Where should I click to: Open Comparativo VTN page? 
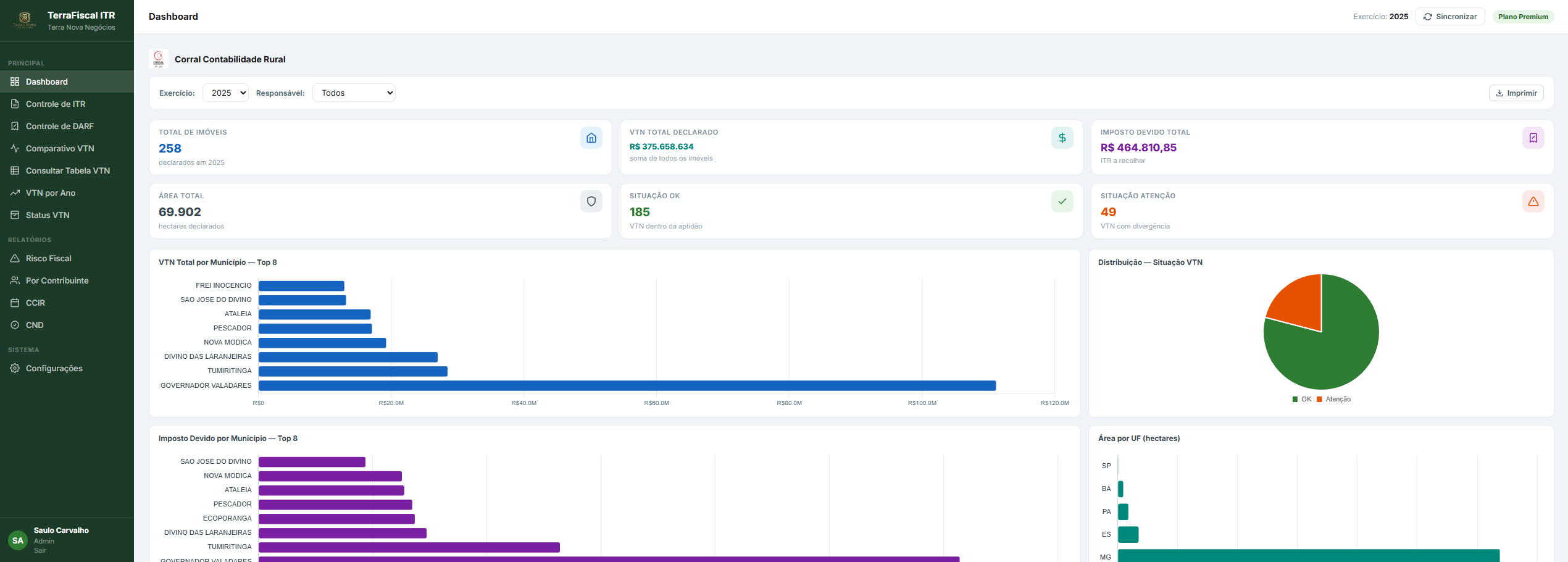point(67,148)
